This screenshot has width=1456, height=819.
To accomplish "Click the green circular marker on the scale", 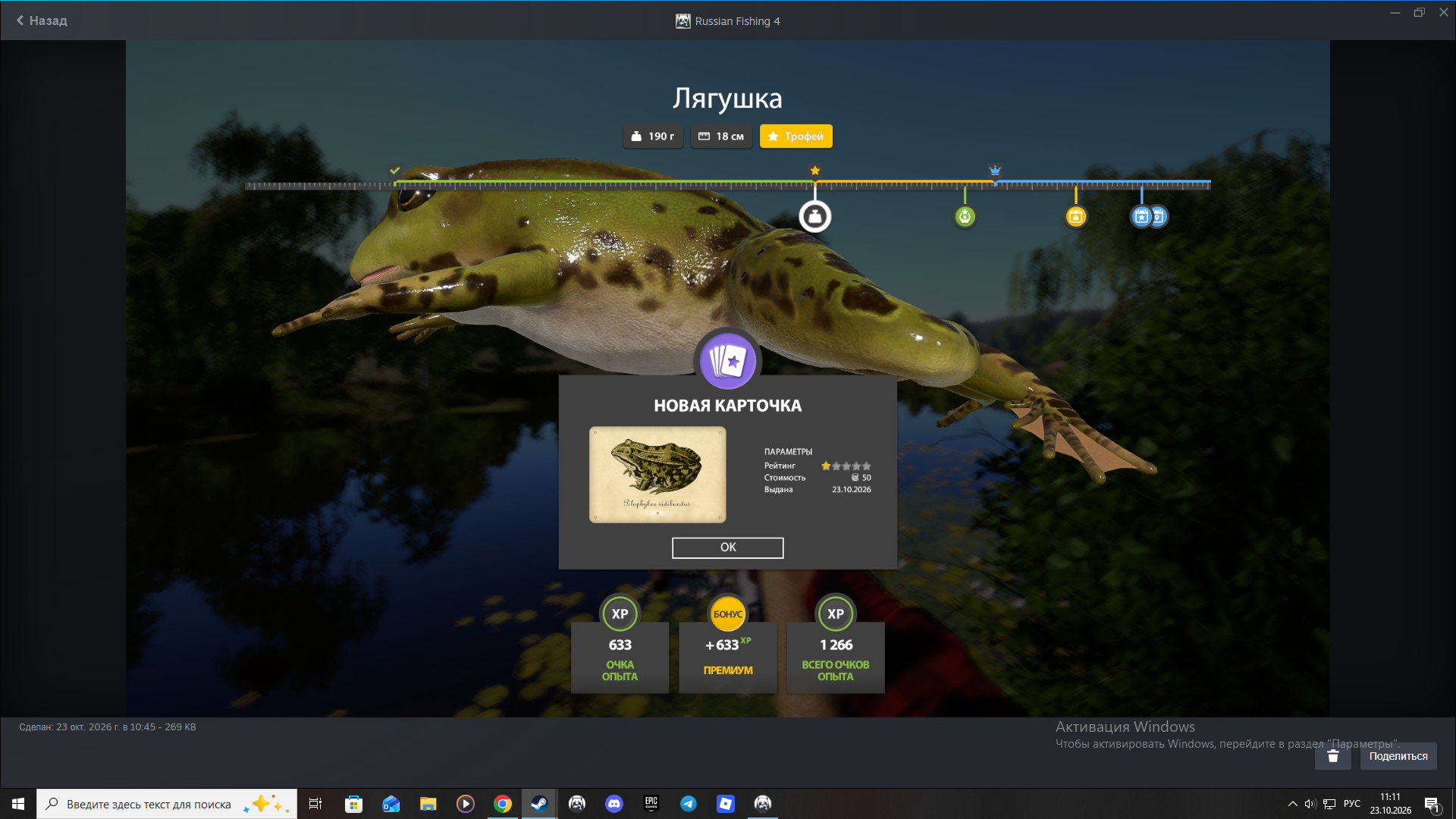I will coord(964,217).
